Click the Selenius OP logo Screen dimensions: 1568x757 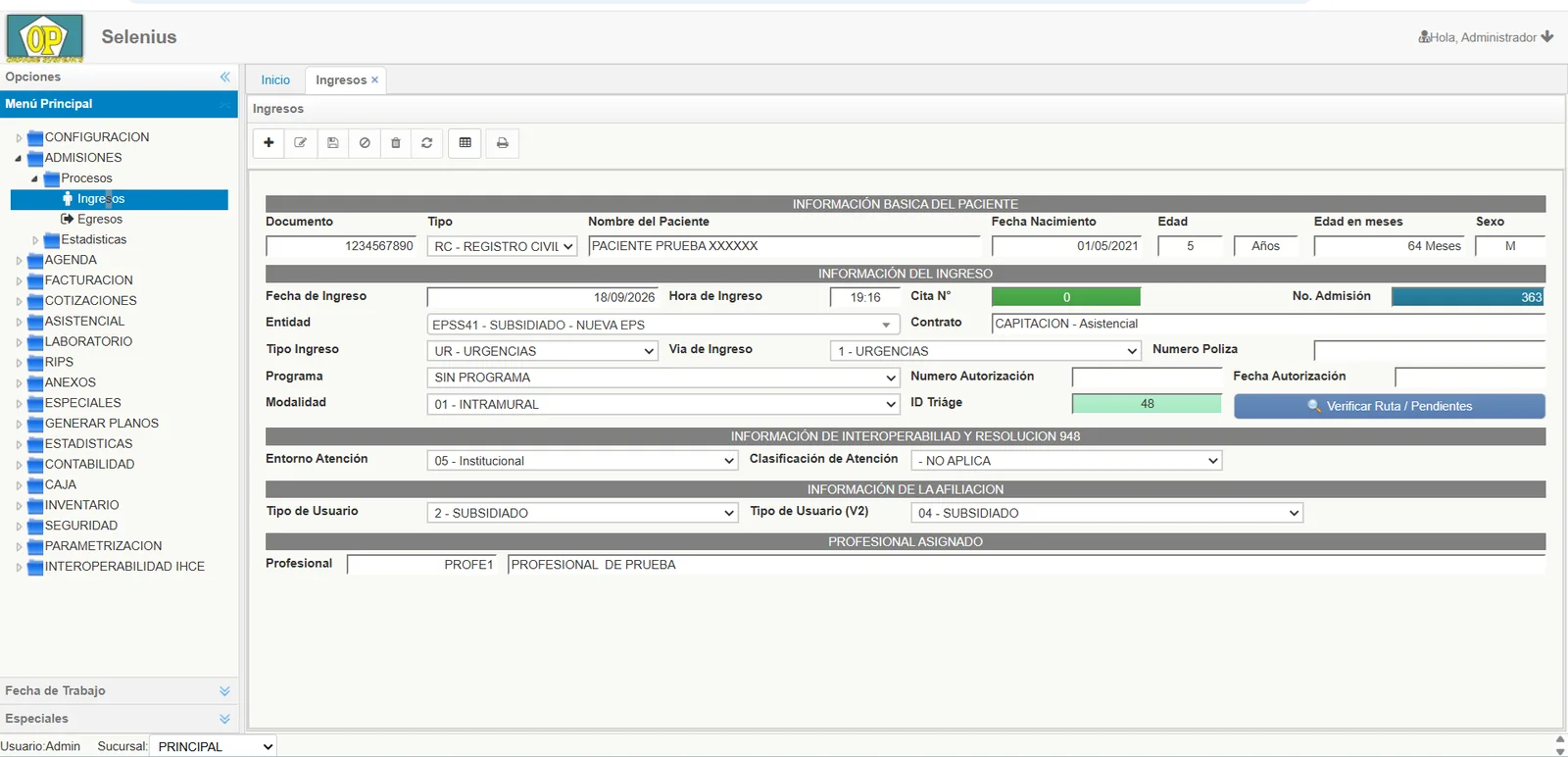click(45, 38)
